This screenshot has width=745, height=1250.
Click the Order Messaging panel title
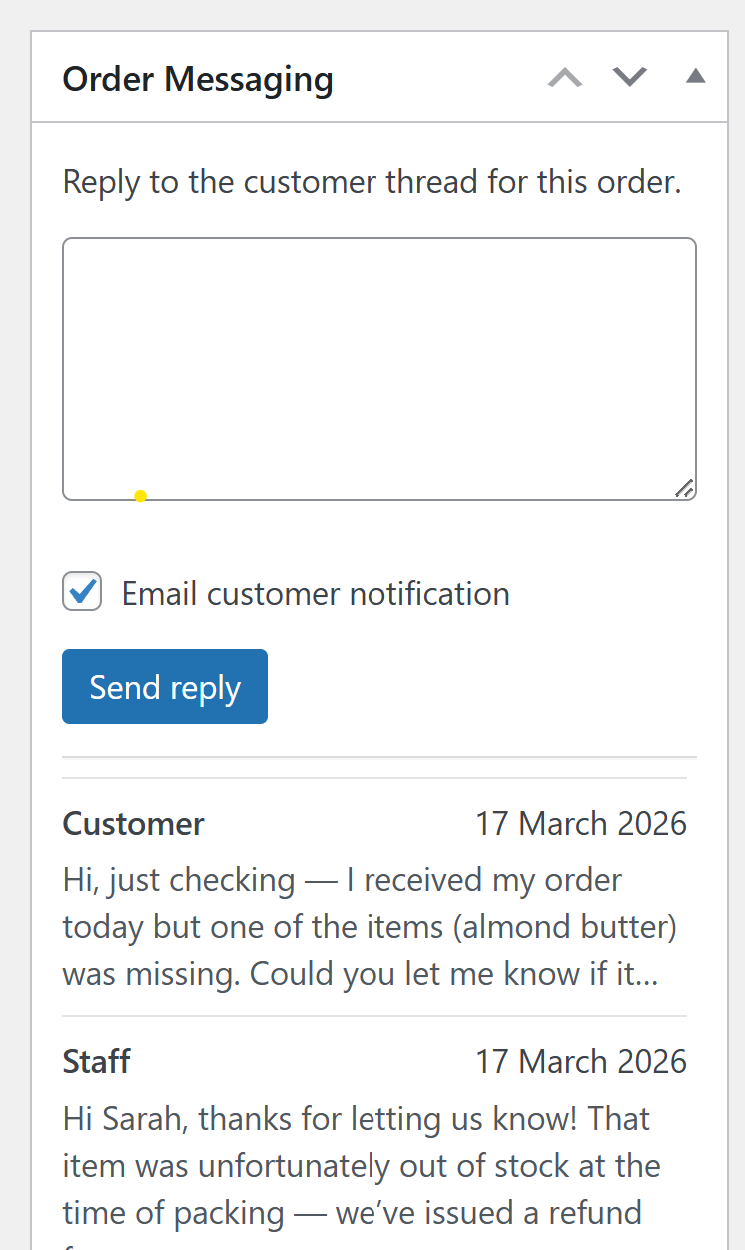click(198, 79)
